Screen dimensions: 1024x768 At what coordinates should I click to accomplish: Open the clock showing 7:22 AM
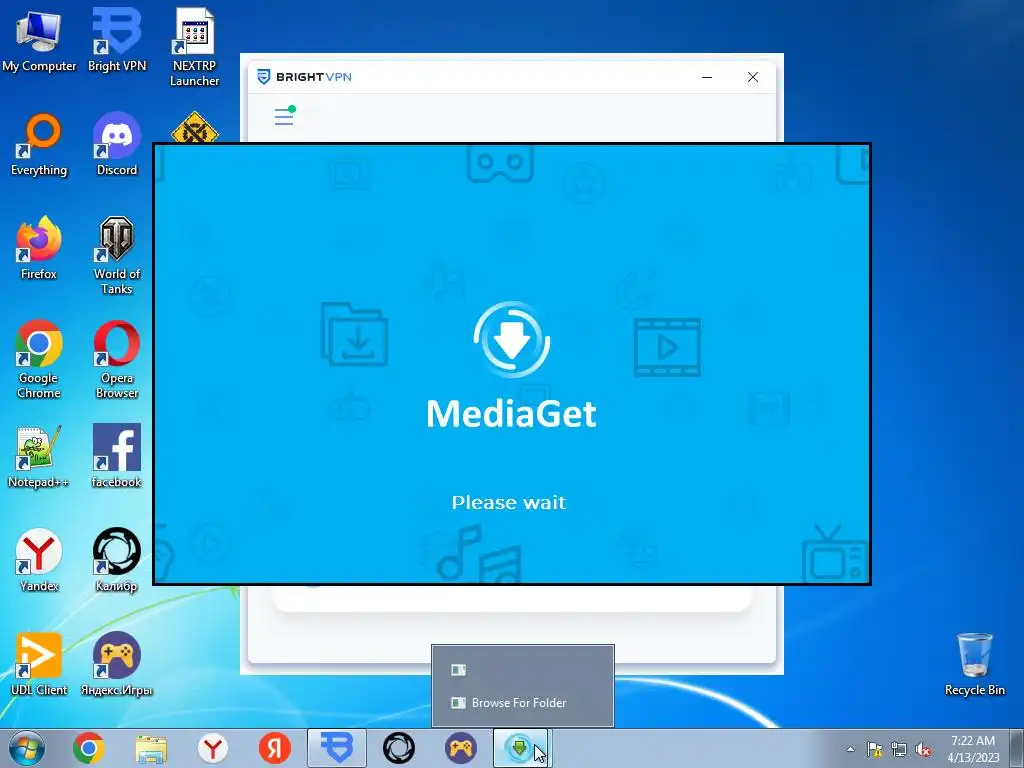click(973, 749)
